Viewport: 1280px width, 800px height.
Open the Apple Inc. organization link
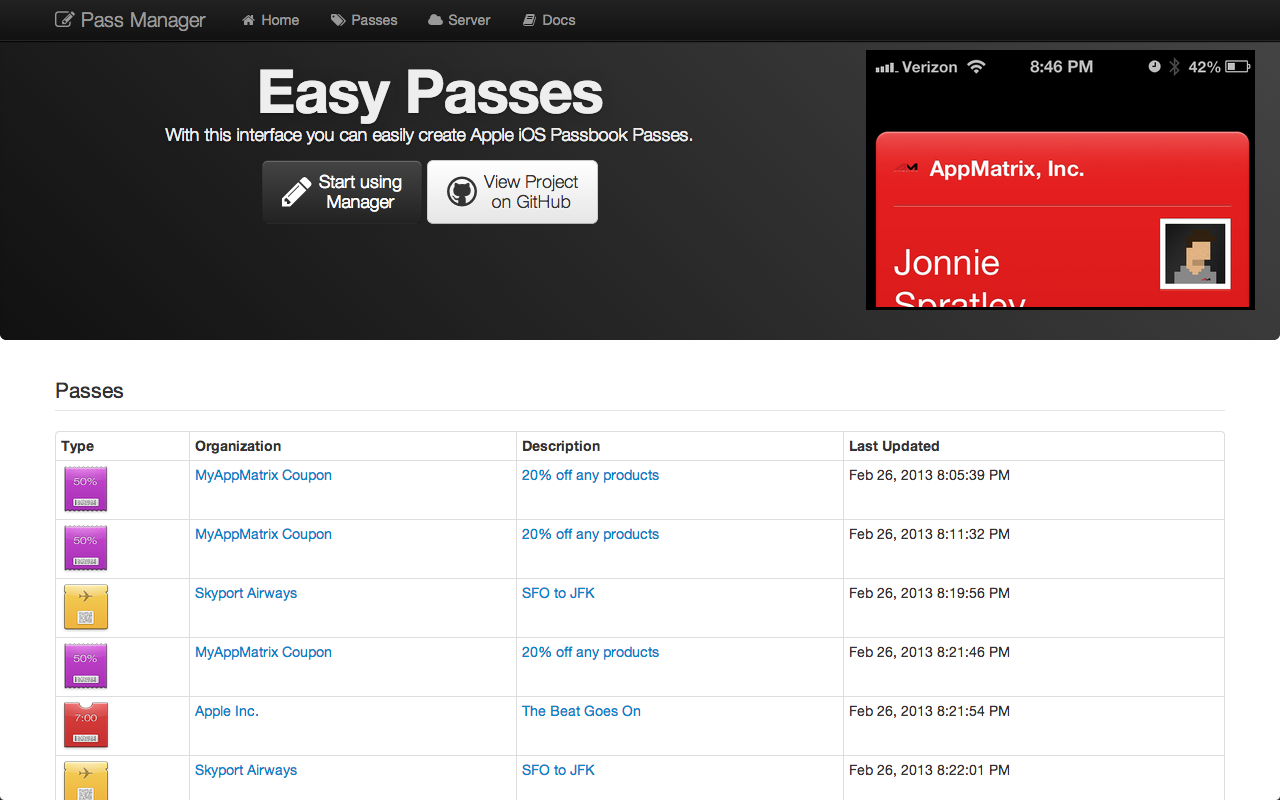pos(227,711)
